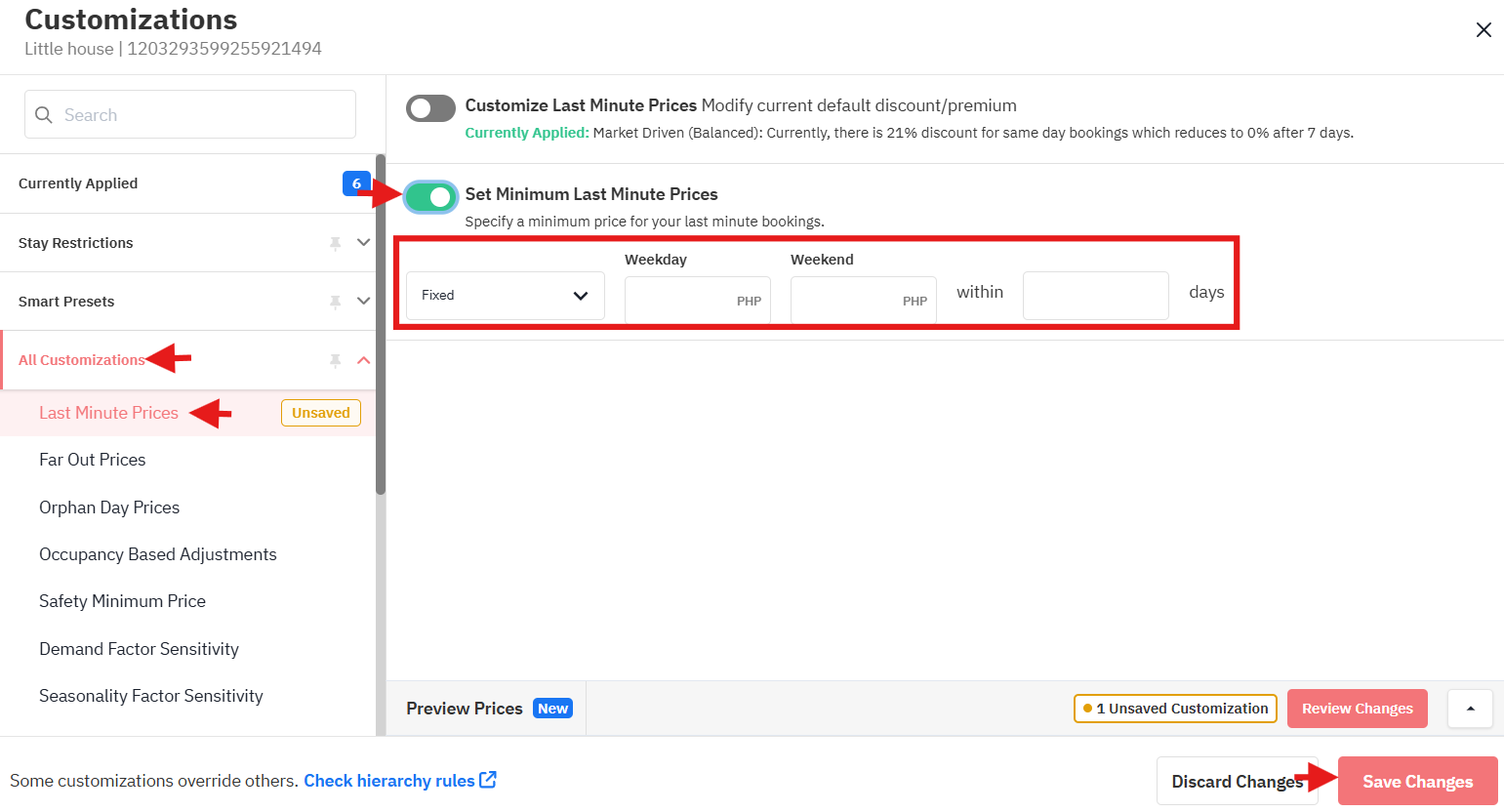
Task: Click the search magnifier icon
Action: point(44,115)
